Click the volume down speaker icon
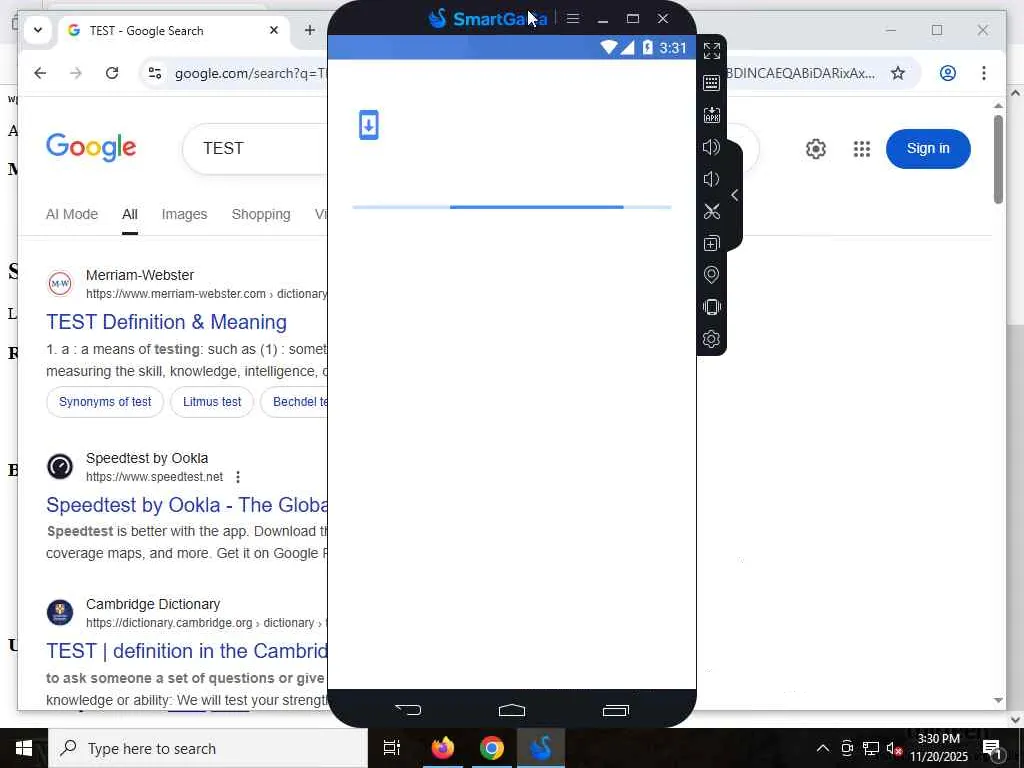This screenshot has width=1024, height=768. click(711, 179)
